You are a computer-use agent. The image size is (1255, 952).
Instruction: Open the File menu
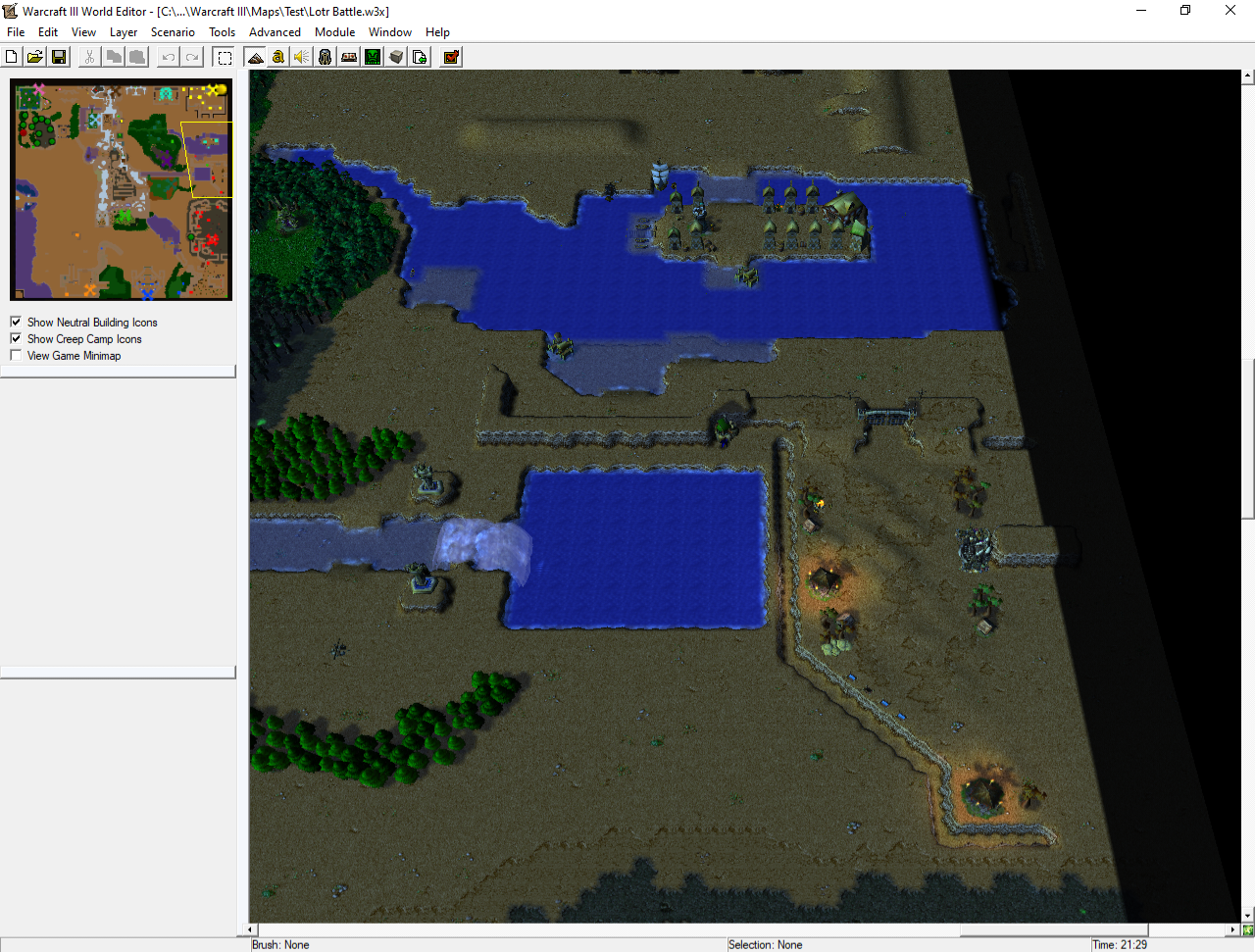(x=16, y=32)
